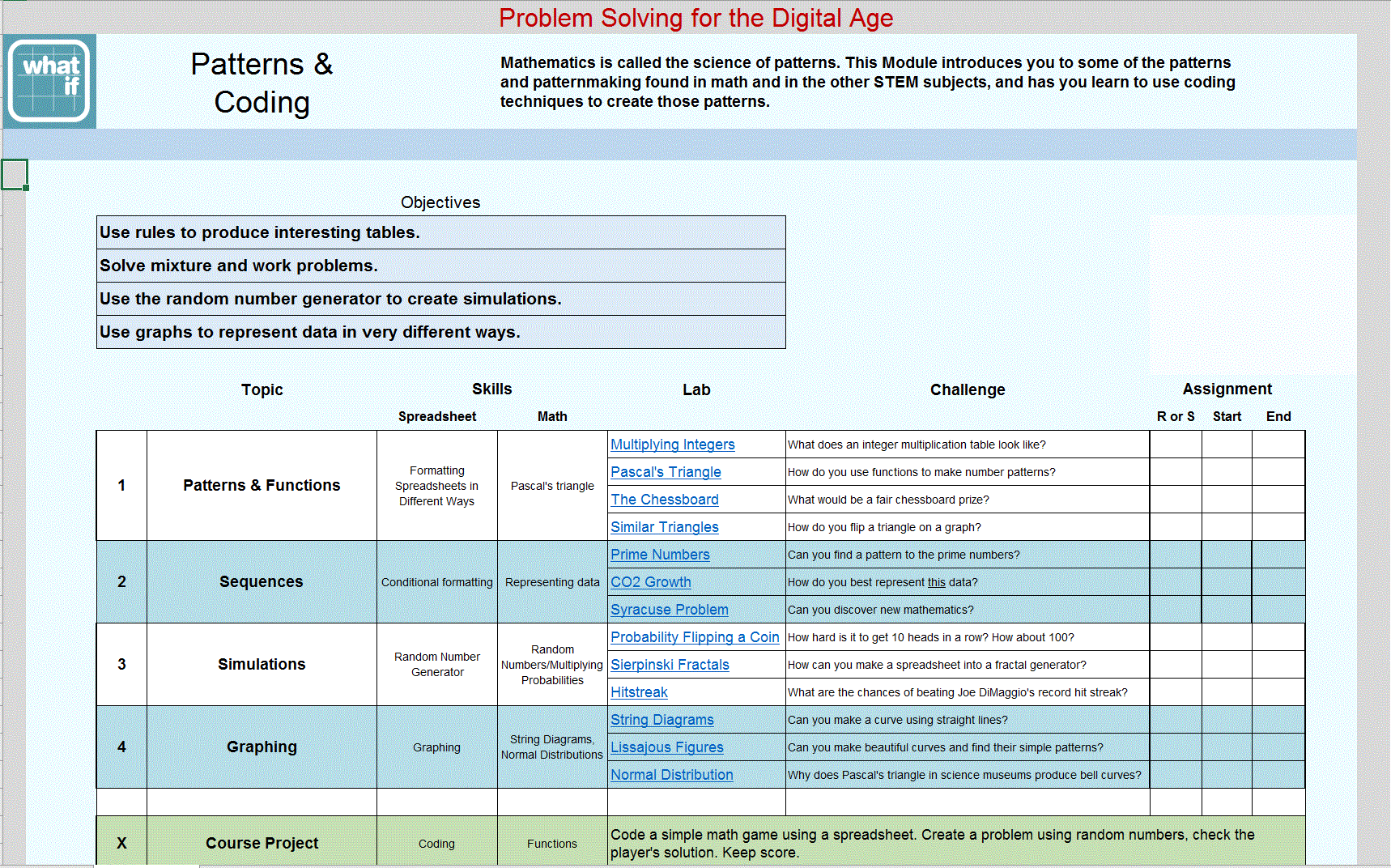This screenshot has width=1391, height=868.
Task: Select the R or S cell for Hitstreak
Action: pos(1176,692)
